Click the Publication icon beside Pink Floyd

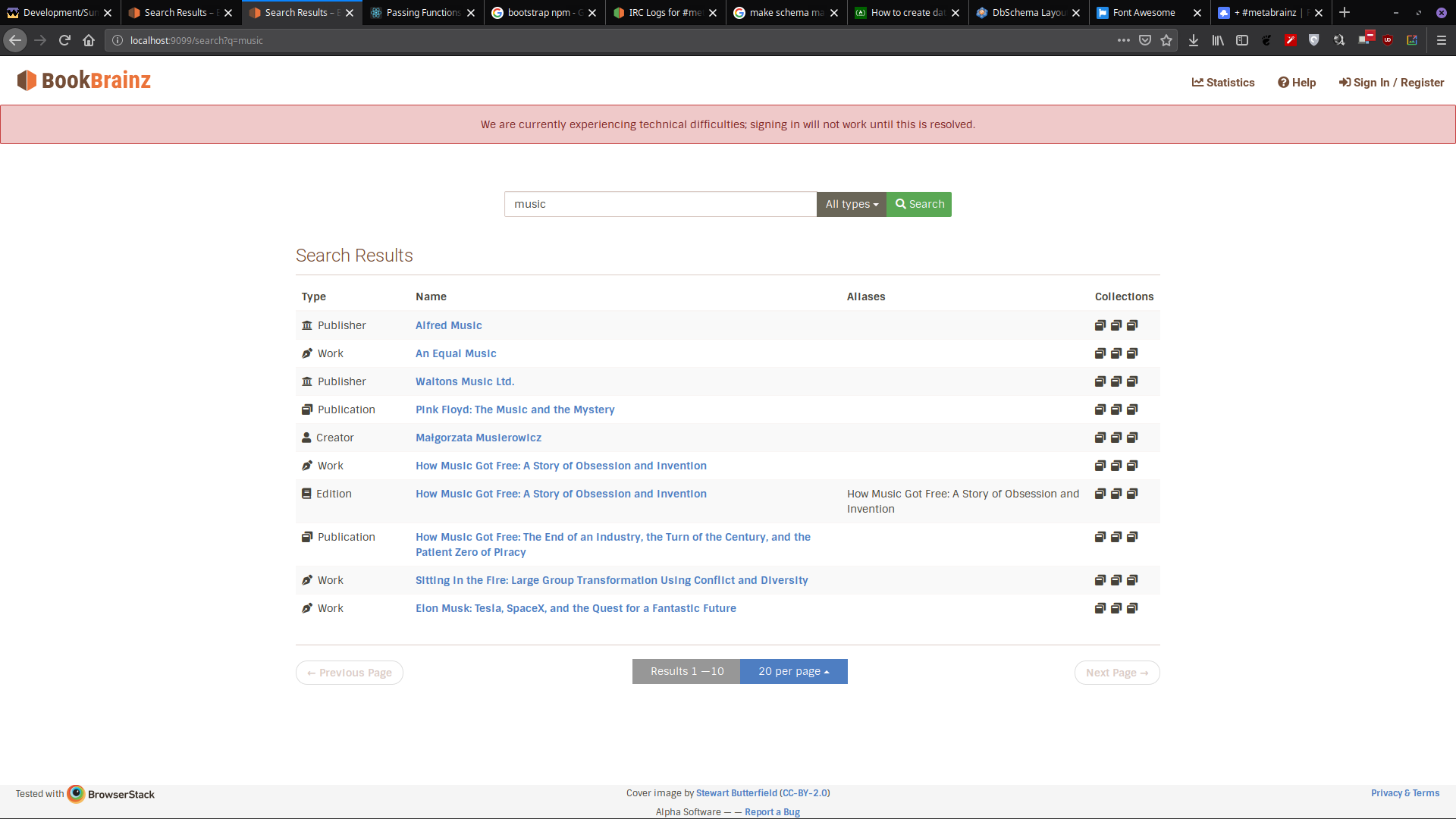click(307, 409)
